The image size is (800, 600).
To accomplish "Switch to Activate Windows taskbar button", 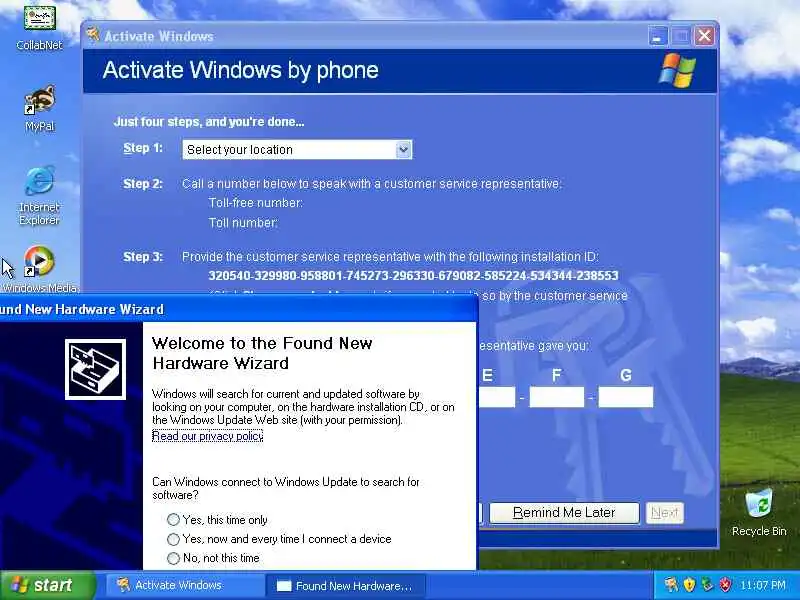I will tap(184, 585).
